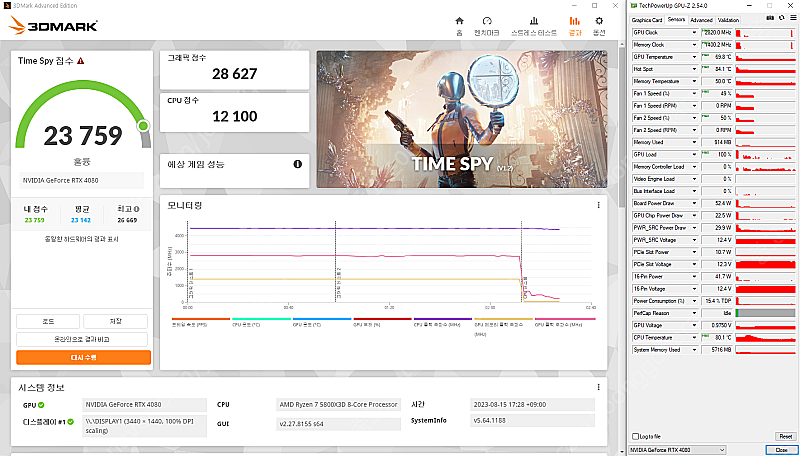Viewport: 800px width, 456px height.
Task: Open the monitoring panel three-dot menu
Action: (598, 205)
